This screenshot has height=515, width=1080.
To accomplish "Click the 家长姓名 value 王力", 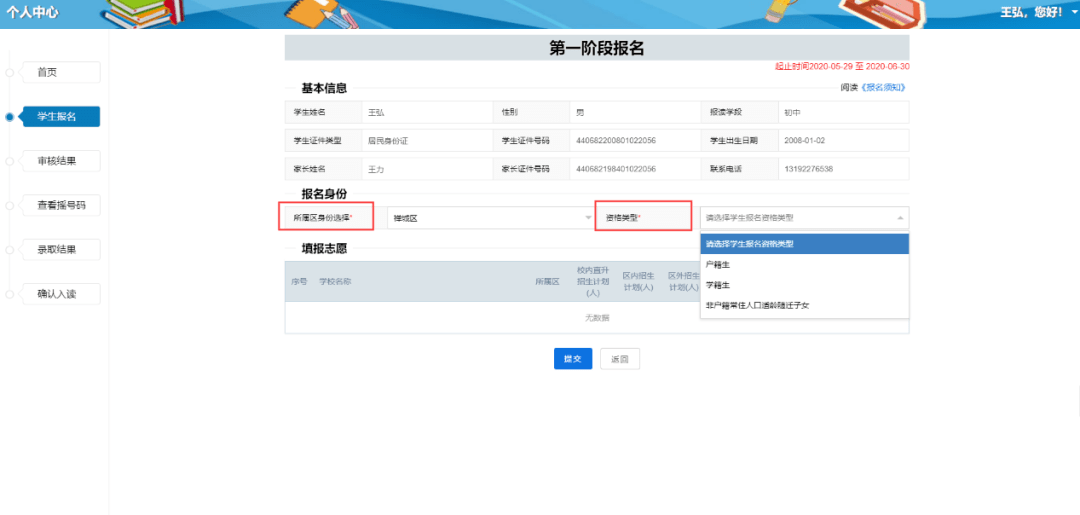I will (x=375, y=169).
